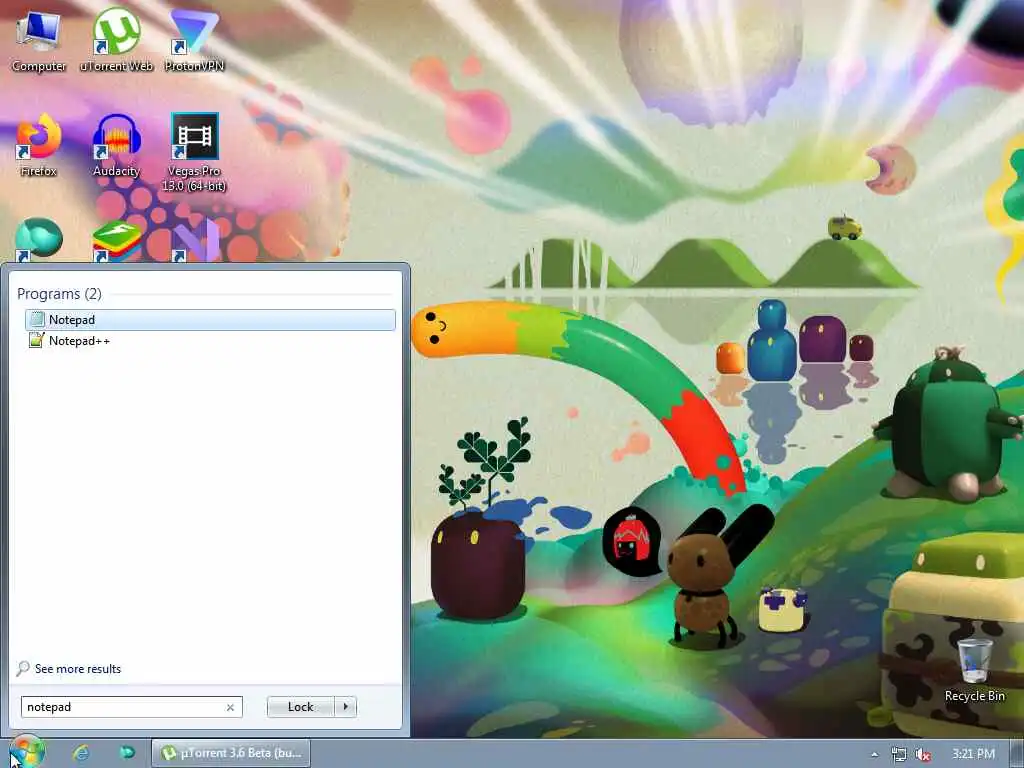
Task: Open Internet Explorer from the taskbar
Action: [x=81, y=753]
